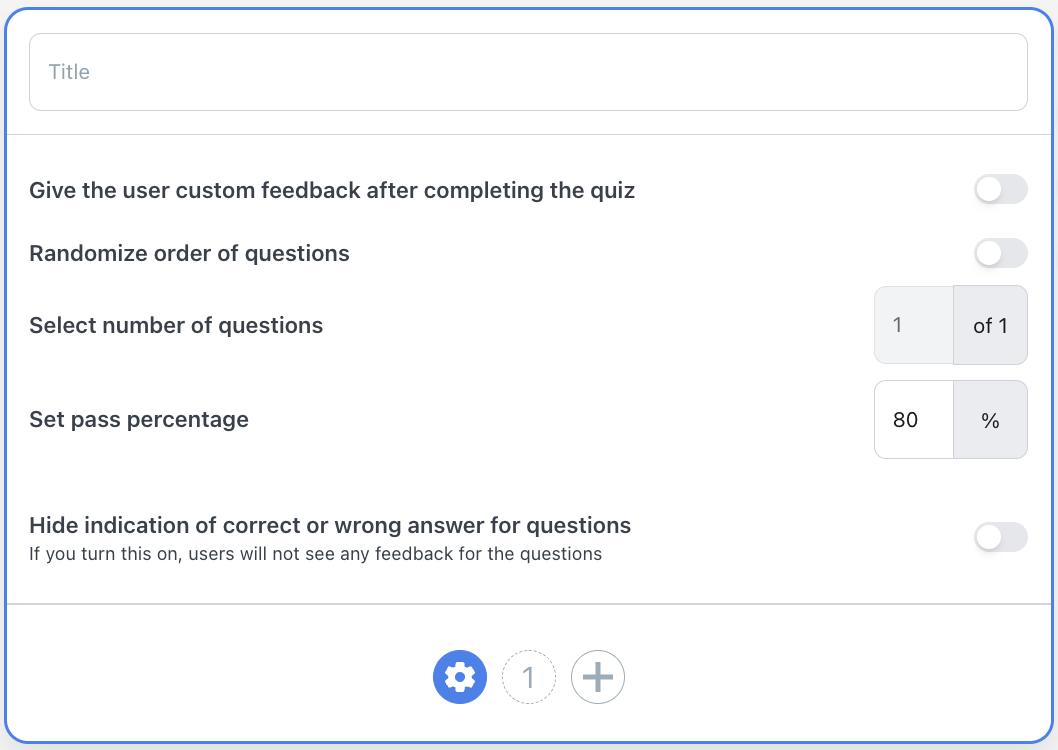Click the % suffix box
Image resolution: width=1058 pixels, height=750 pixels.
[x=990, y=420]
